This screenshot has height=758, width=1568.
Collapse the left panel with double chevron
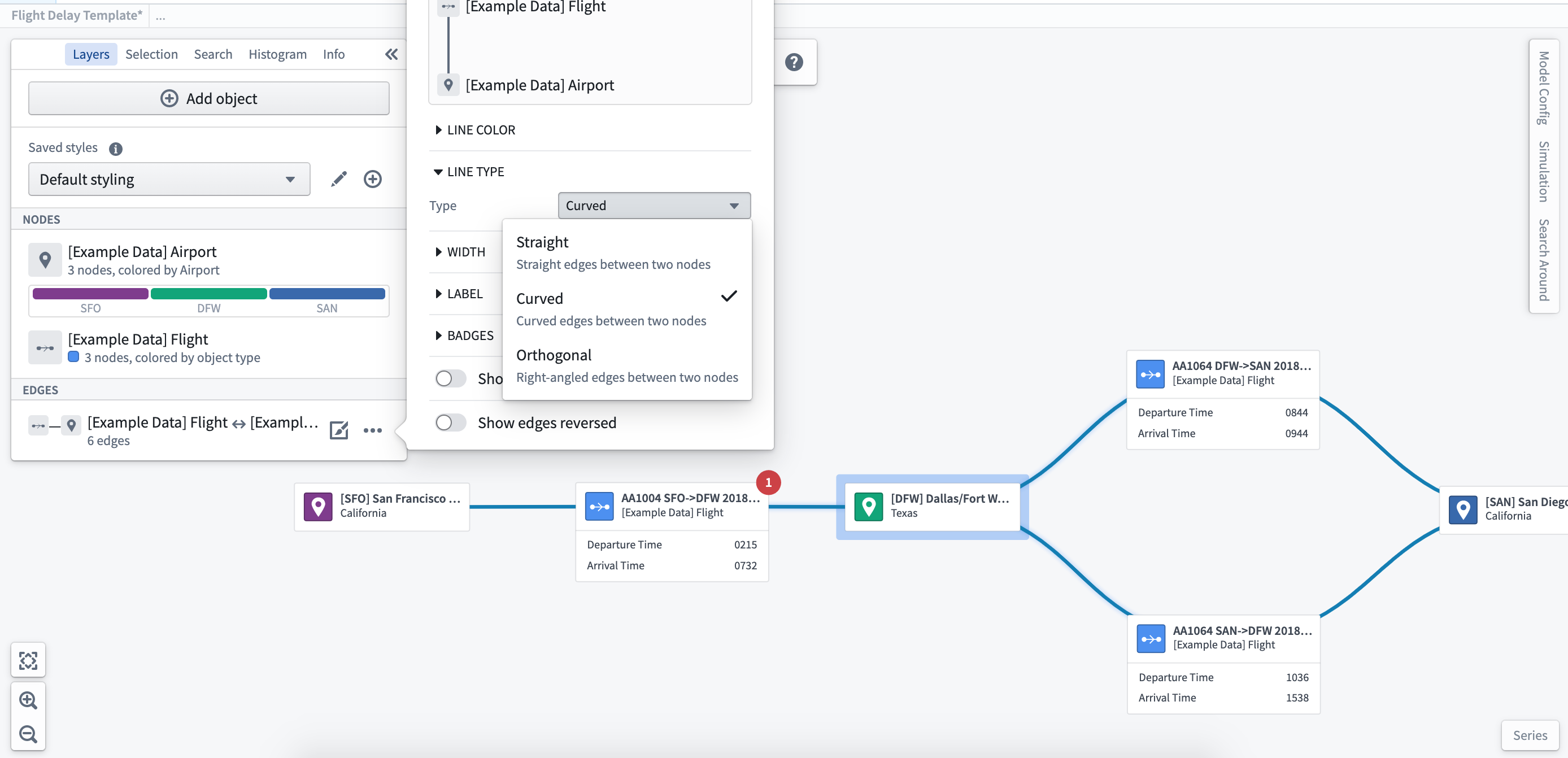click(391, 54)
